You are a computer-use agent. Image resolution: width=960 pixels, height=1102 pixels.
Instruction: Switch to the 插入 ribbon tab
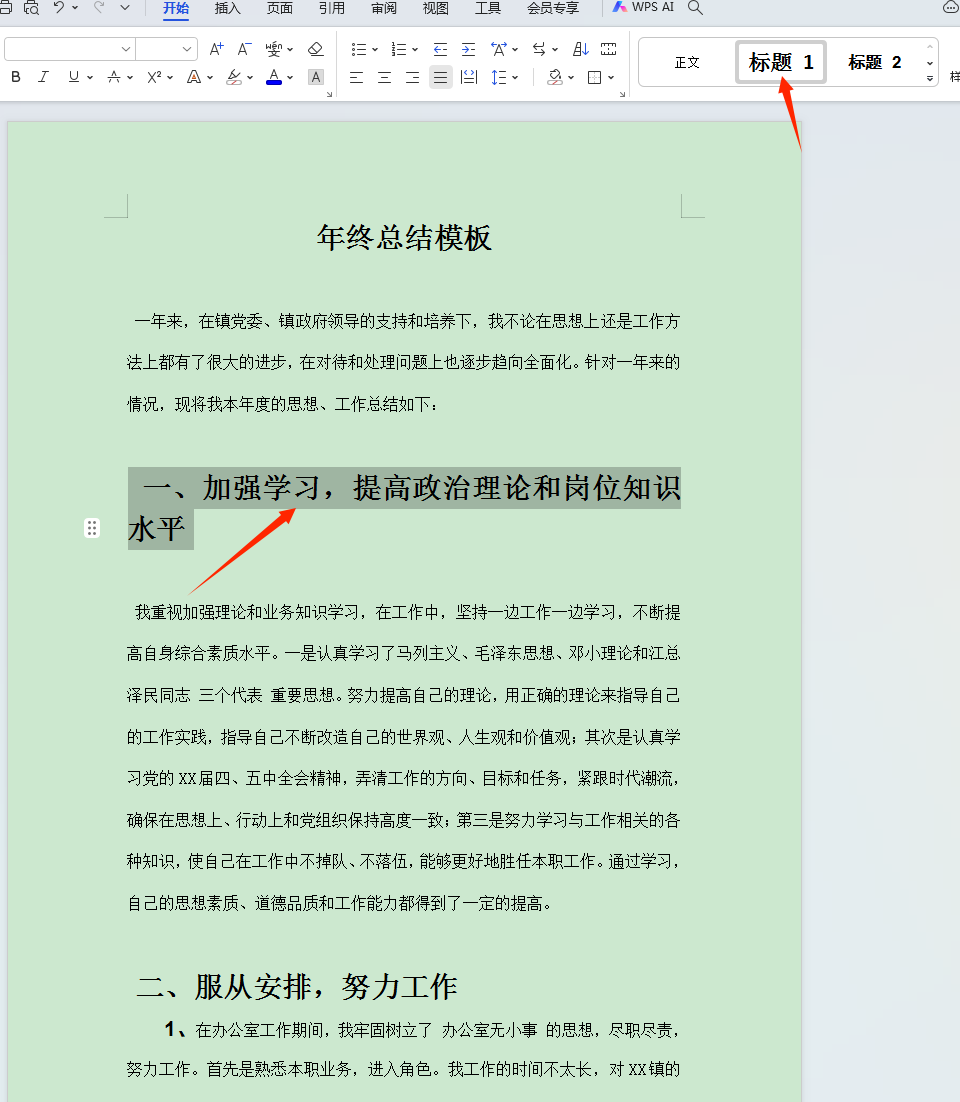226,8
